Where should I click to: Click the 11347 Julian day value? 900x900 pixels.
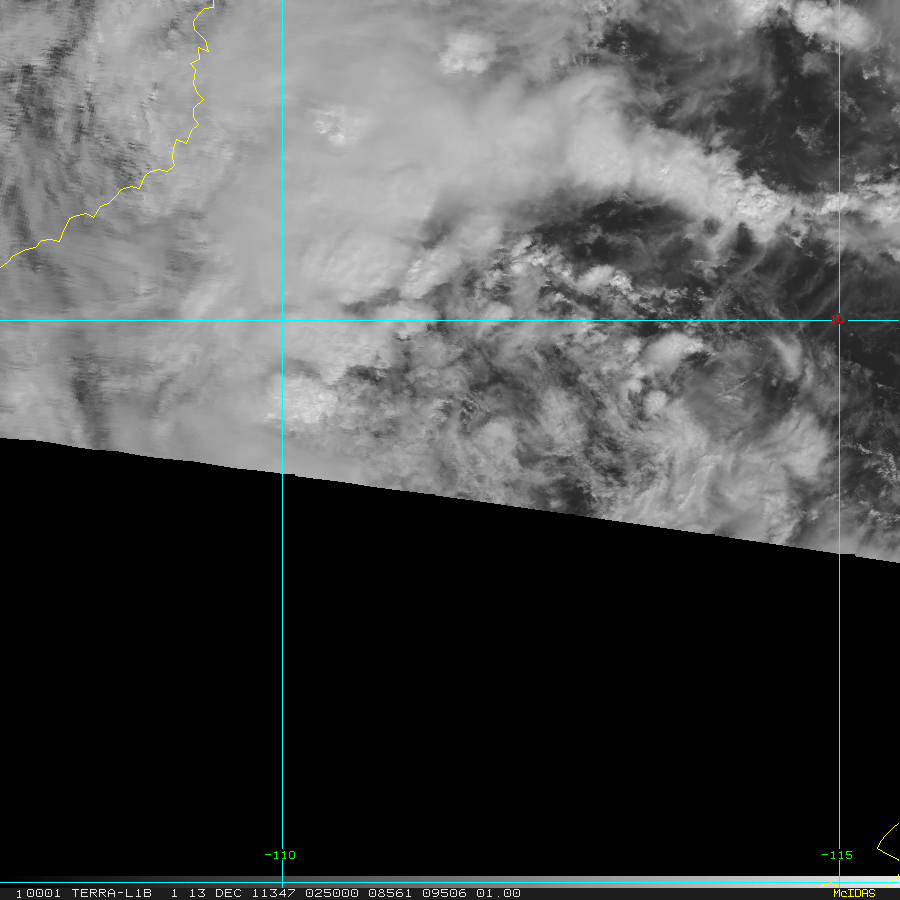[273, 893]
